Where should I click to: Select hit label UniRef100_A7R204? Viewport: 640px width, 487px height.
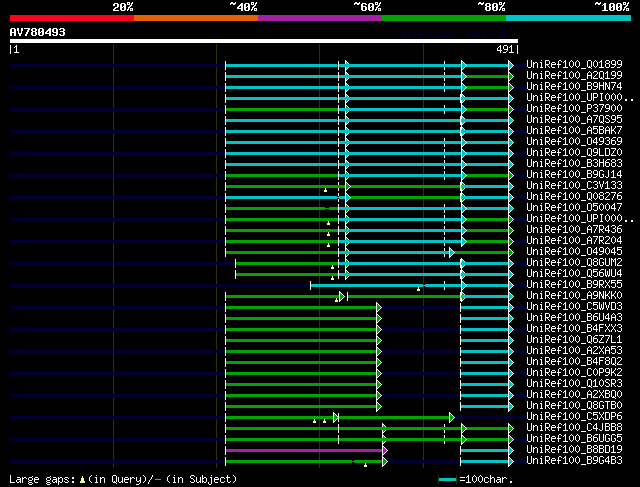point(574,240)
